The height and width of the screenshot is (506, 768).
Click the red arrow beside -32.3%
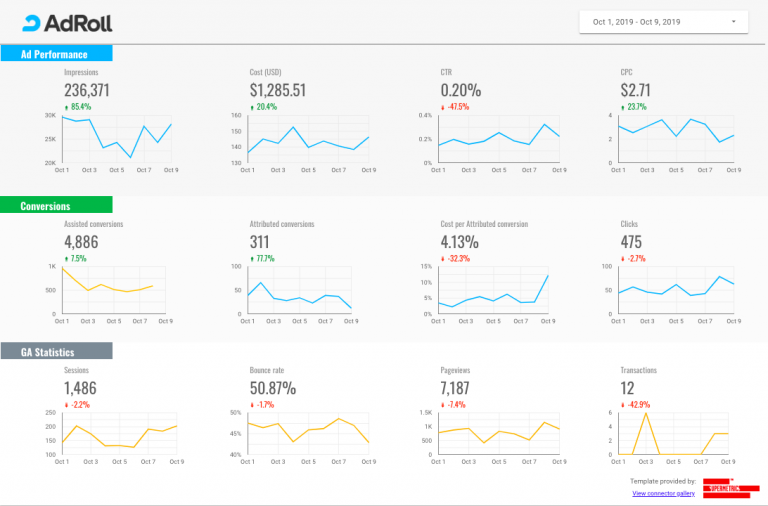[443, 259]
